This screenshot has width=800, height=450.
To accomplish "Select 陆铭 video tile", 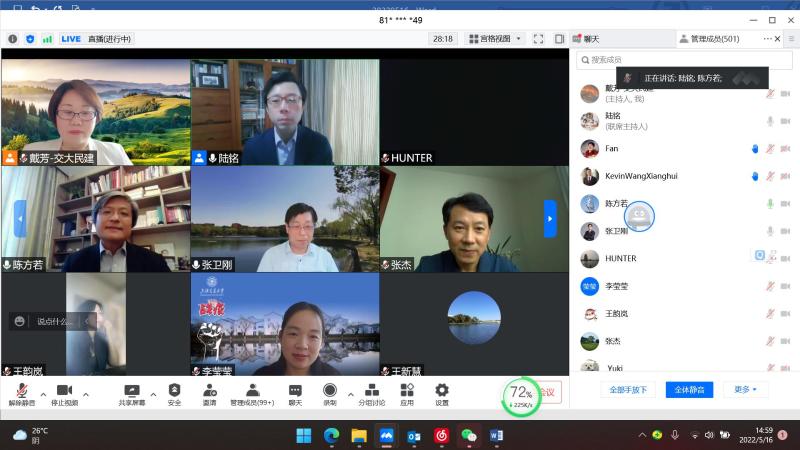I will click(x=285, y=112).
